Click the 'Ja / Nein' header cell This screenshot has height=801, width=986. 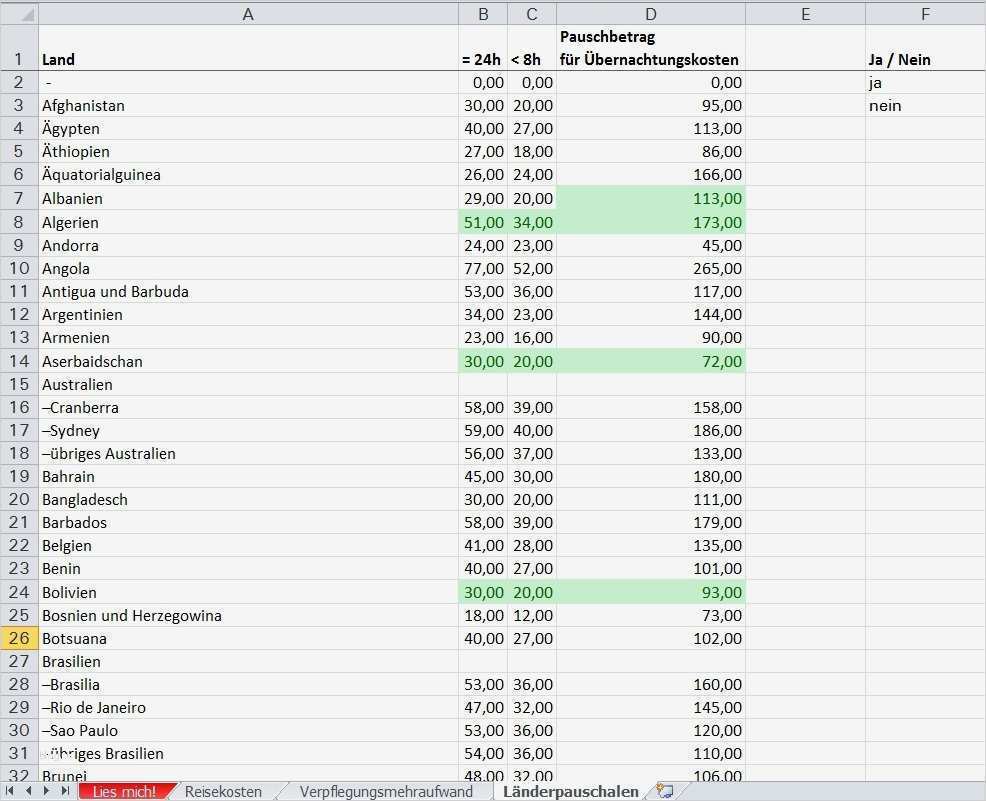(x=926, y=48)
